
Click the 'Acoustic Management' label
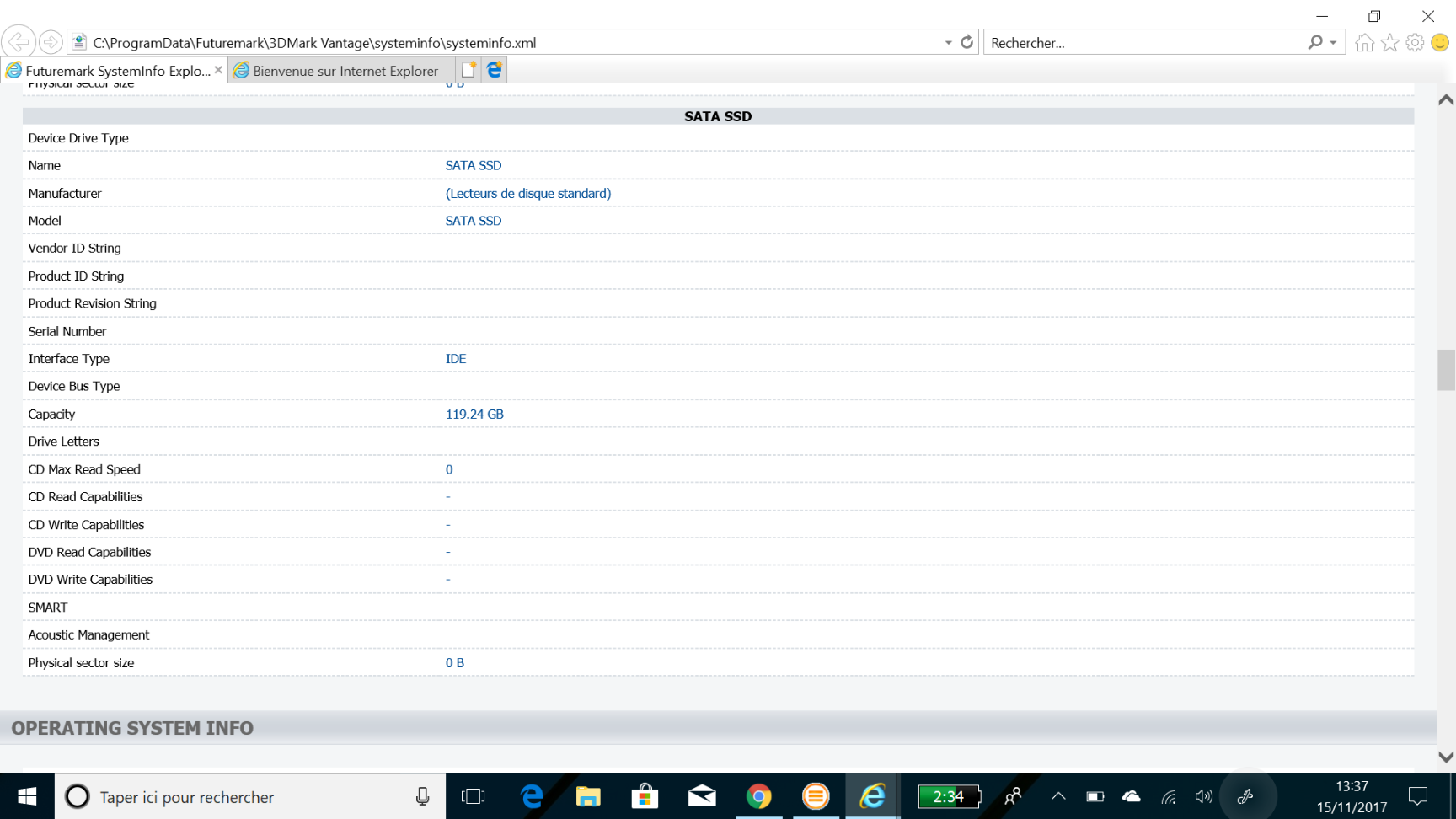[x=88, y=635]
